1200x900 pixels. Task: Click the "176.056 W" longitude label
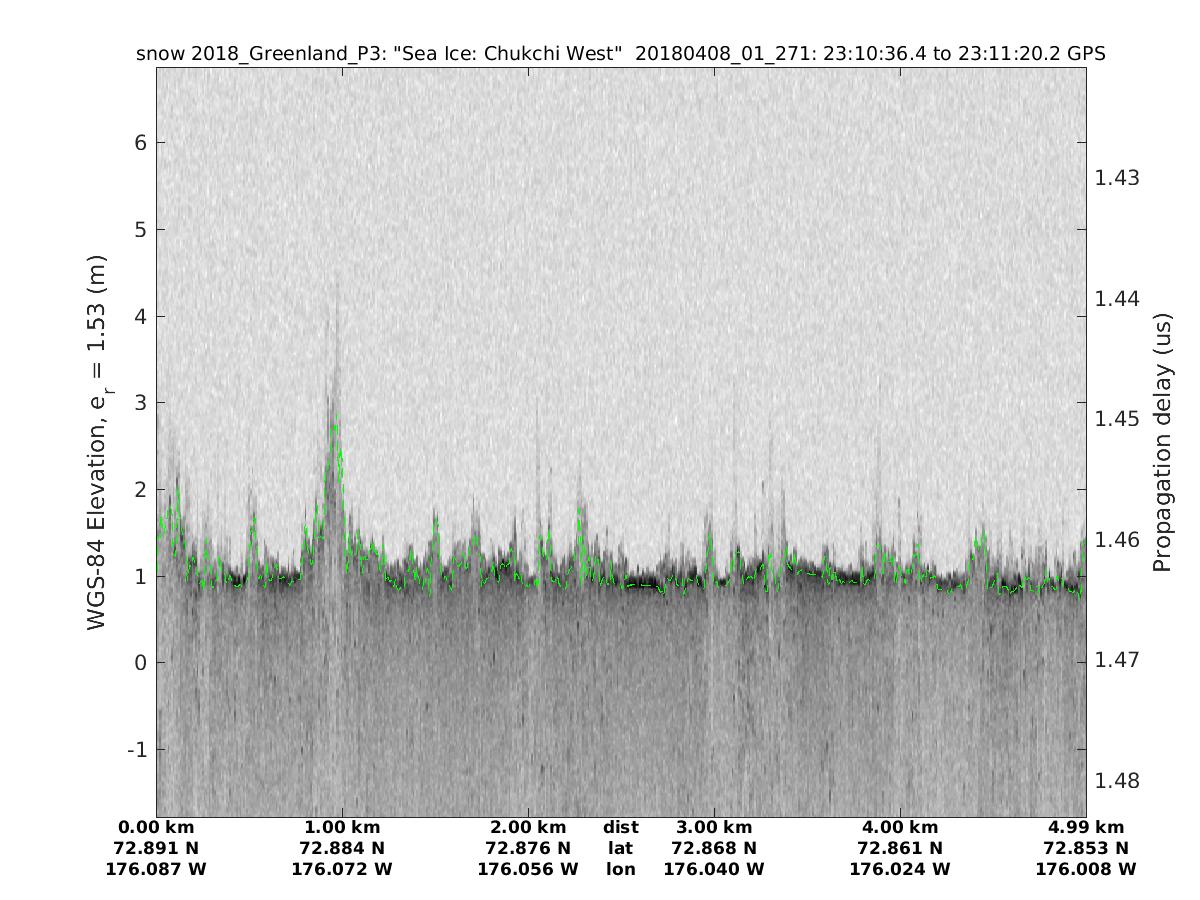point(528,869)
